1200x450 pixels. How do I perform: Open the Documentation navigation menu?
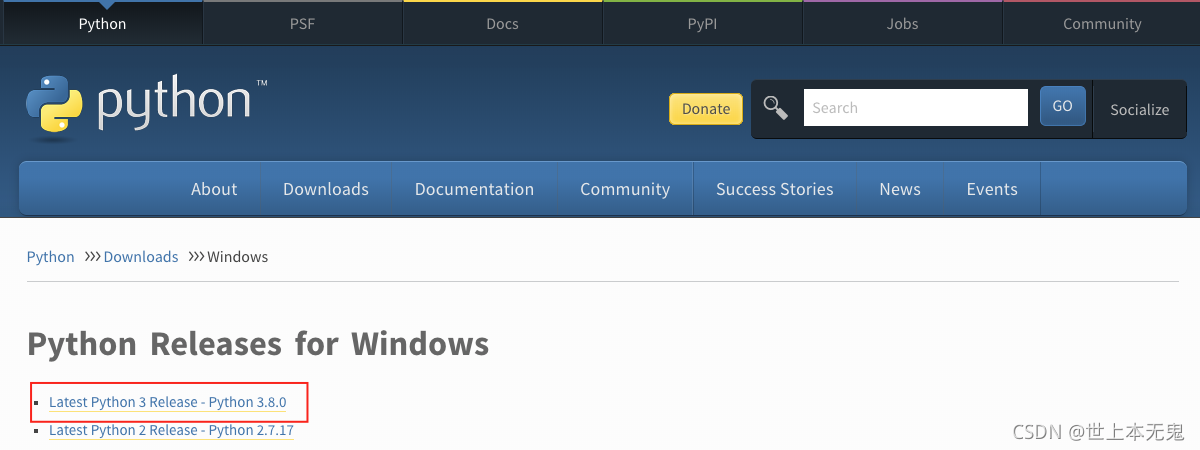(474, 189)
